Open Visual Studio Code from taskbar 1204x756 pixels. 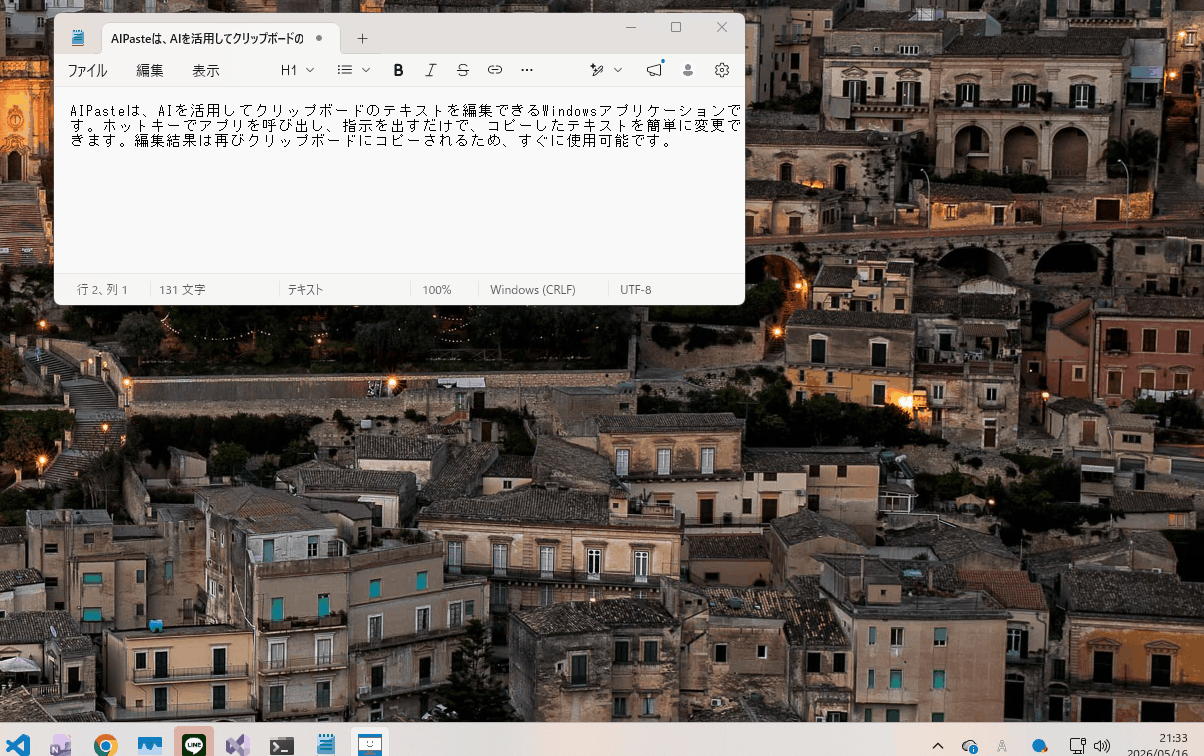coord(17,745)
